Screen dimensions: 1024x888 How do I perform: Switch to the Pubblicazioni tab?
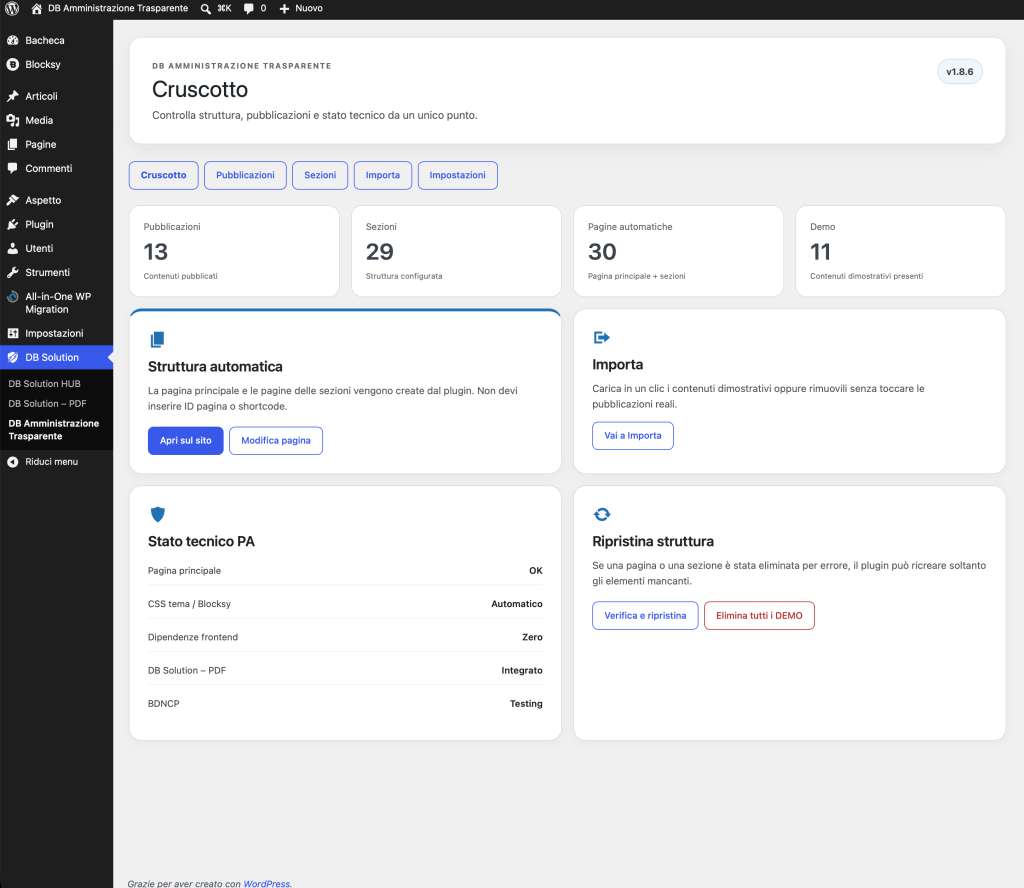pyautogui.click(x=246, y=176)
